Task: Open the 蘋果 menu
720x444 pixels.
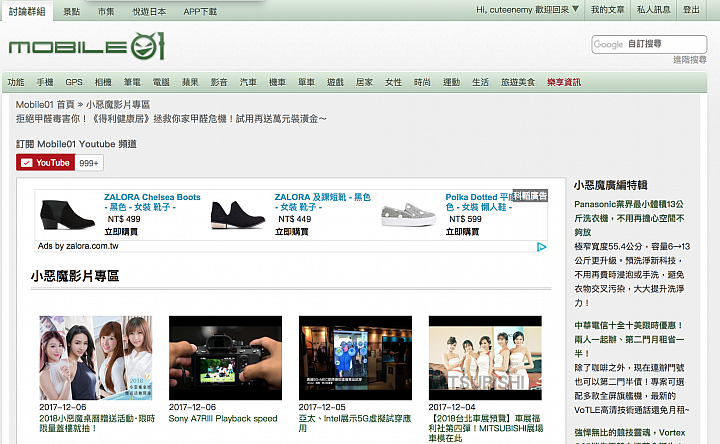Action: tap(190, 82)
